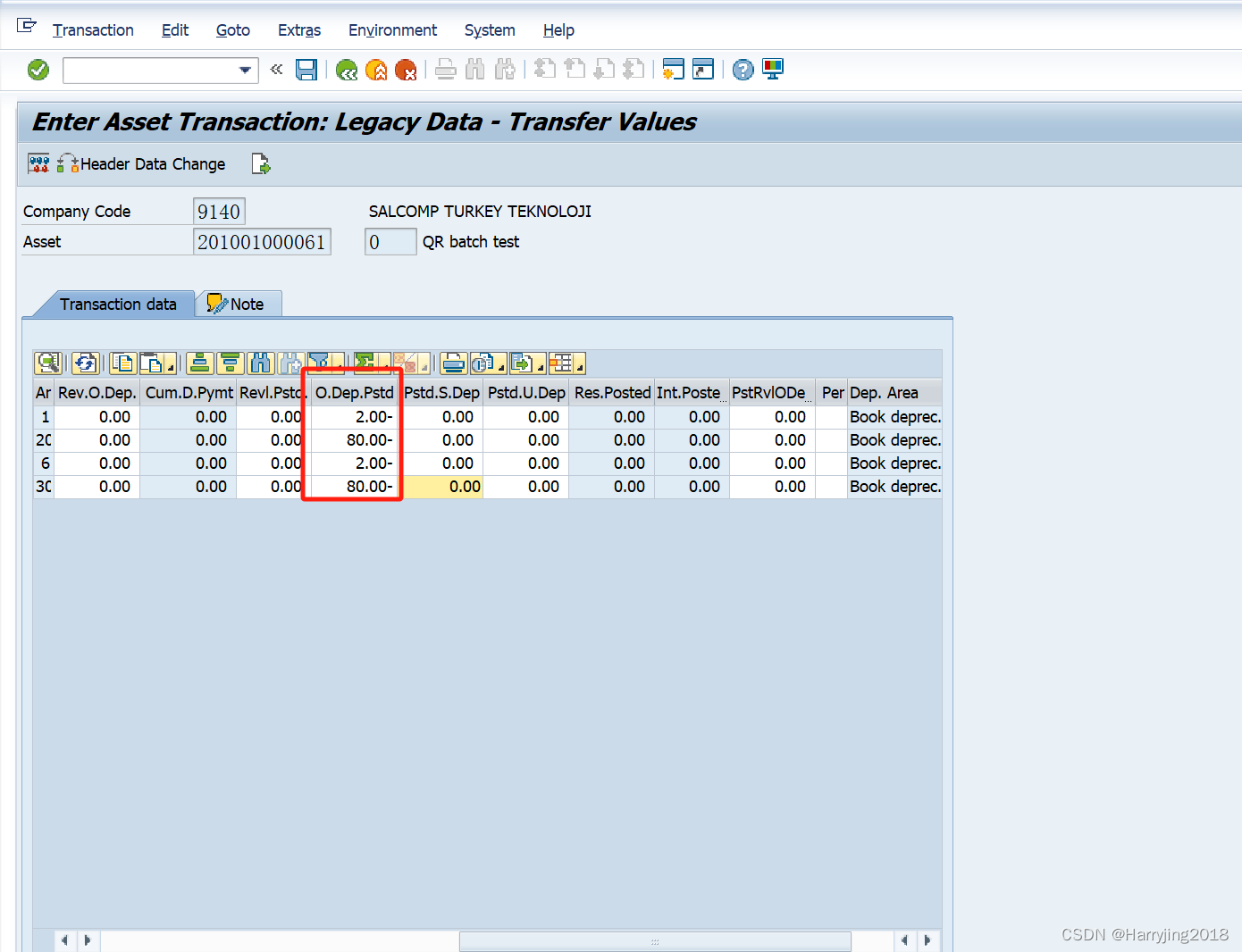Click the Details magnifier icon in table toolbar
This screenshot has height=952, width=1242.
(47, 363)
